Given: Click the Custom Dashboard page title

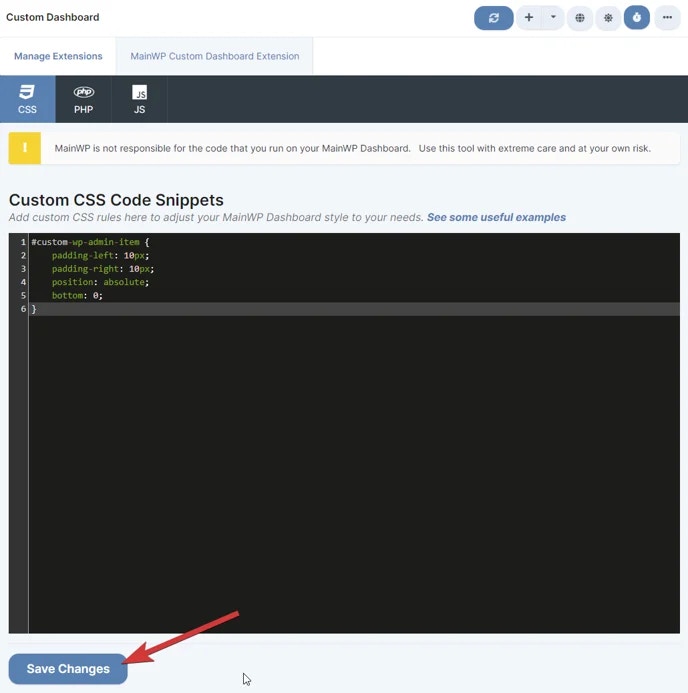Looking at the screenshot, I should coord(53,17).
